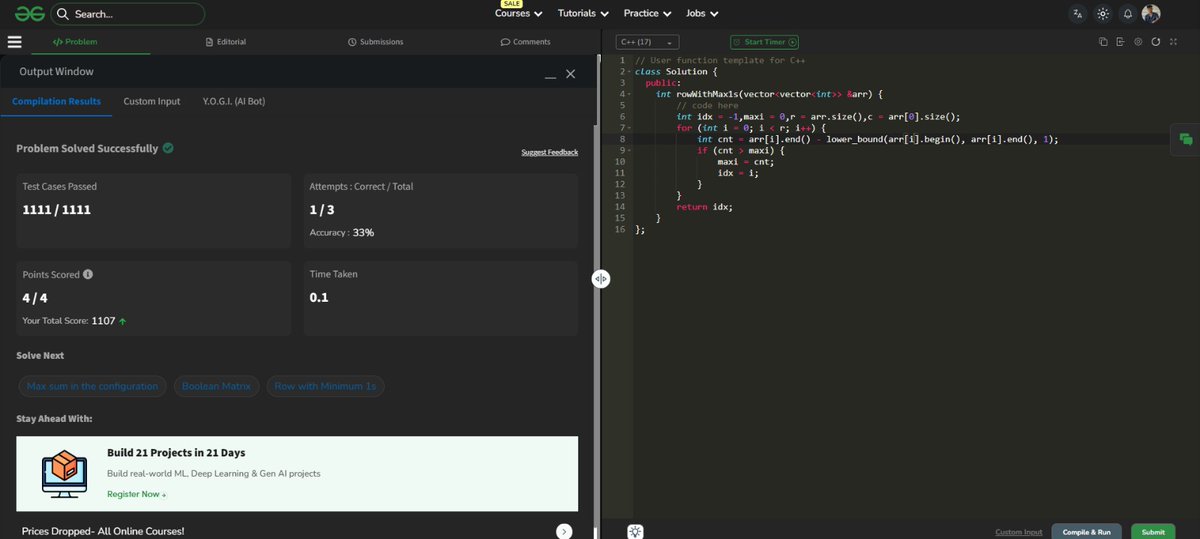Viewport: 1200px width, 539px height.
Task: Click 'class Solution {' code line
Action: [x=676, y=72]
